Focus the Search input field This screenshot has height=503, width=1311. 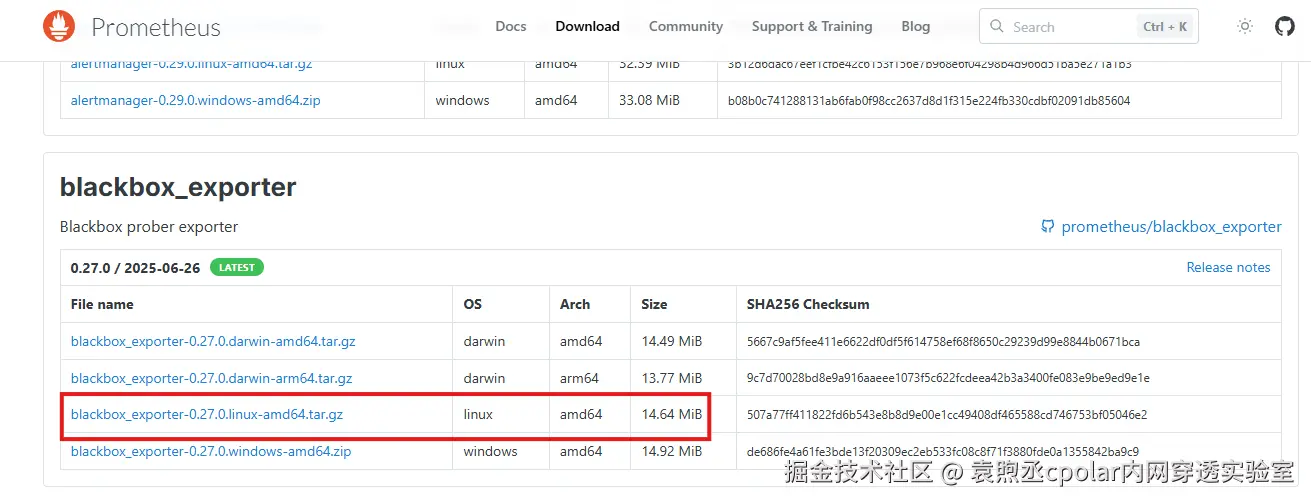pyautogui.click(x=1089, y=27)
